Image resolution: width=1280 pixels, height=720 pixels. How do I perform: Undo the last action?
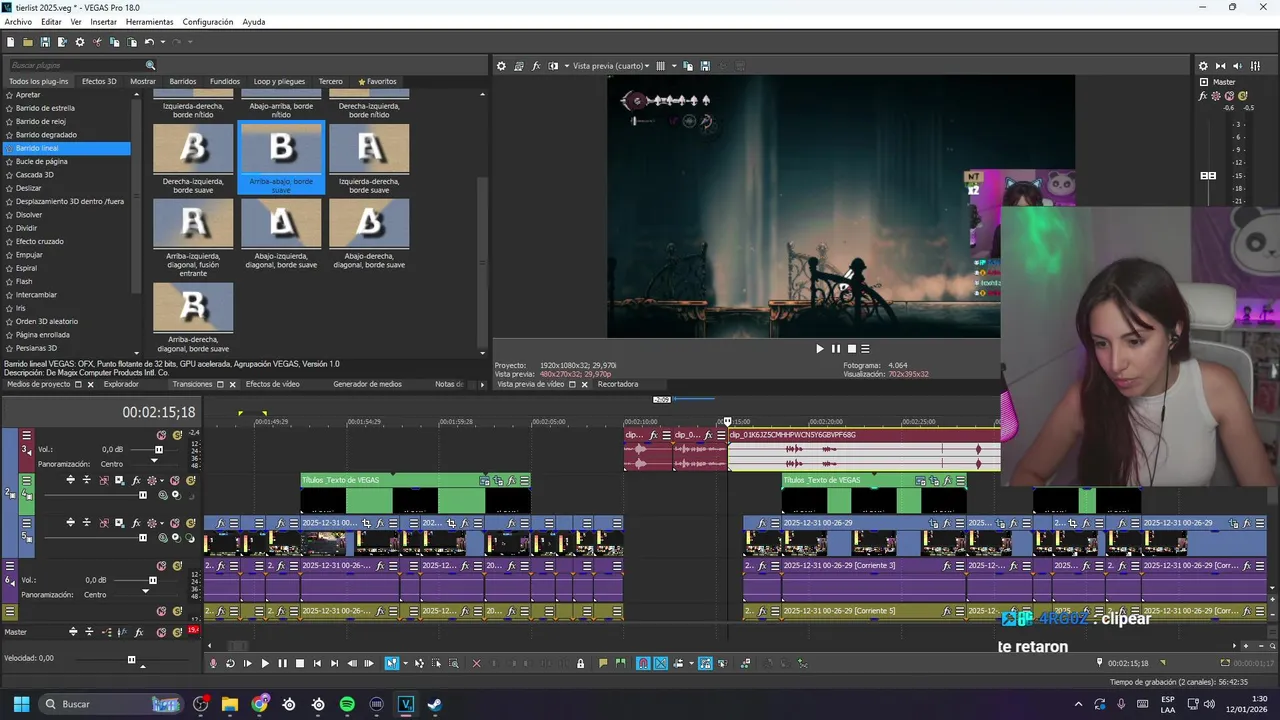point(149,42)
